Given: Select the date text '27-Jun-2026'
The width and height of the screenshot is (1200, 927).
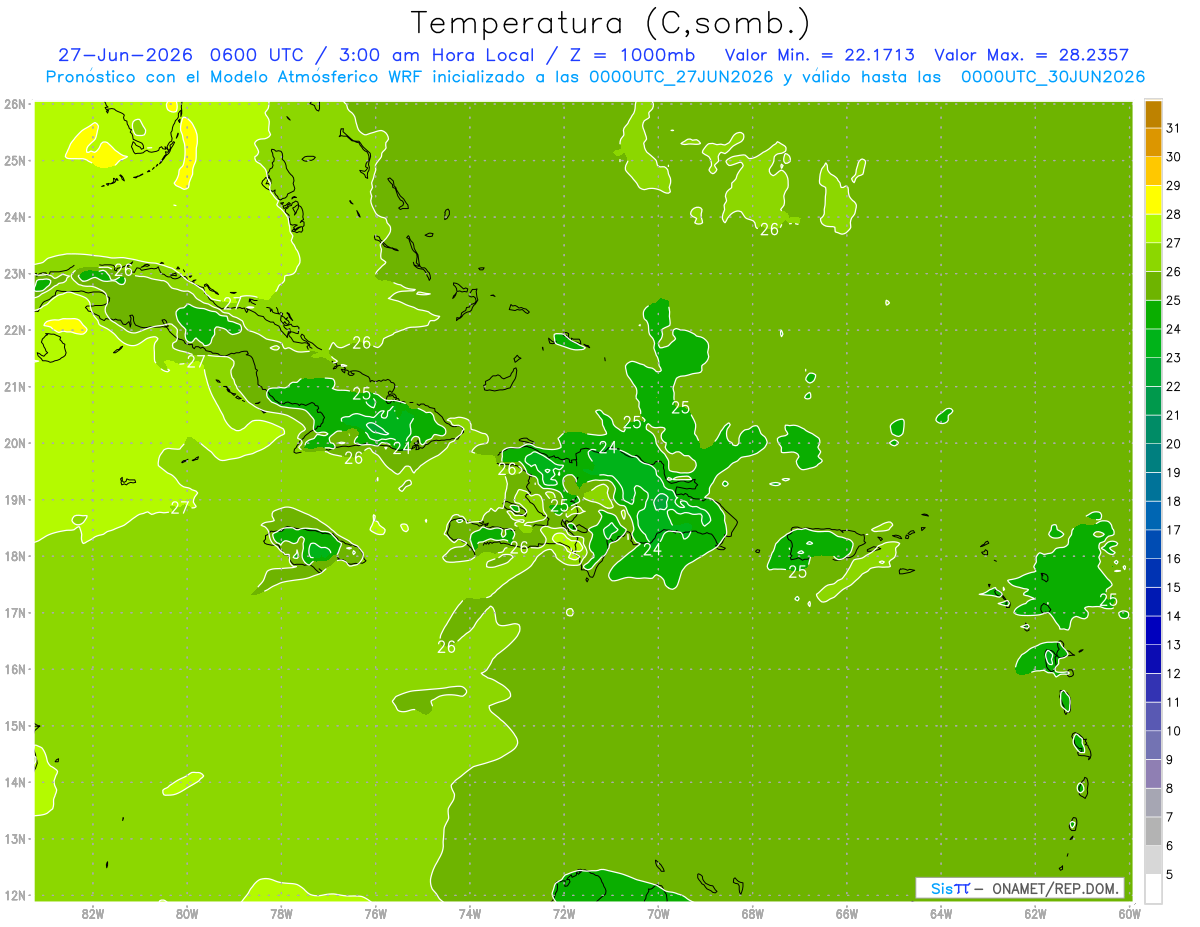Looking at the screenshot, I should coord(126,55).
